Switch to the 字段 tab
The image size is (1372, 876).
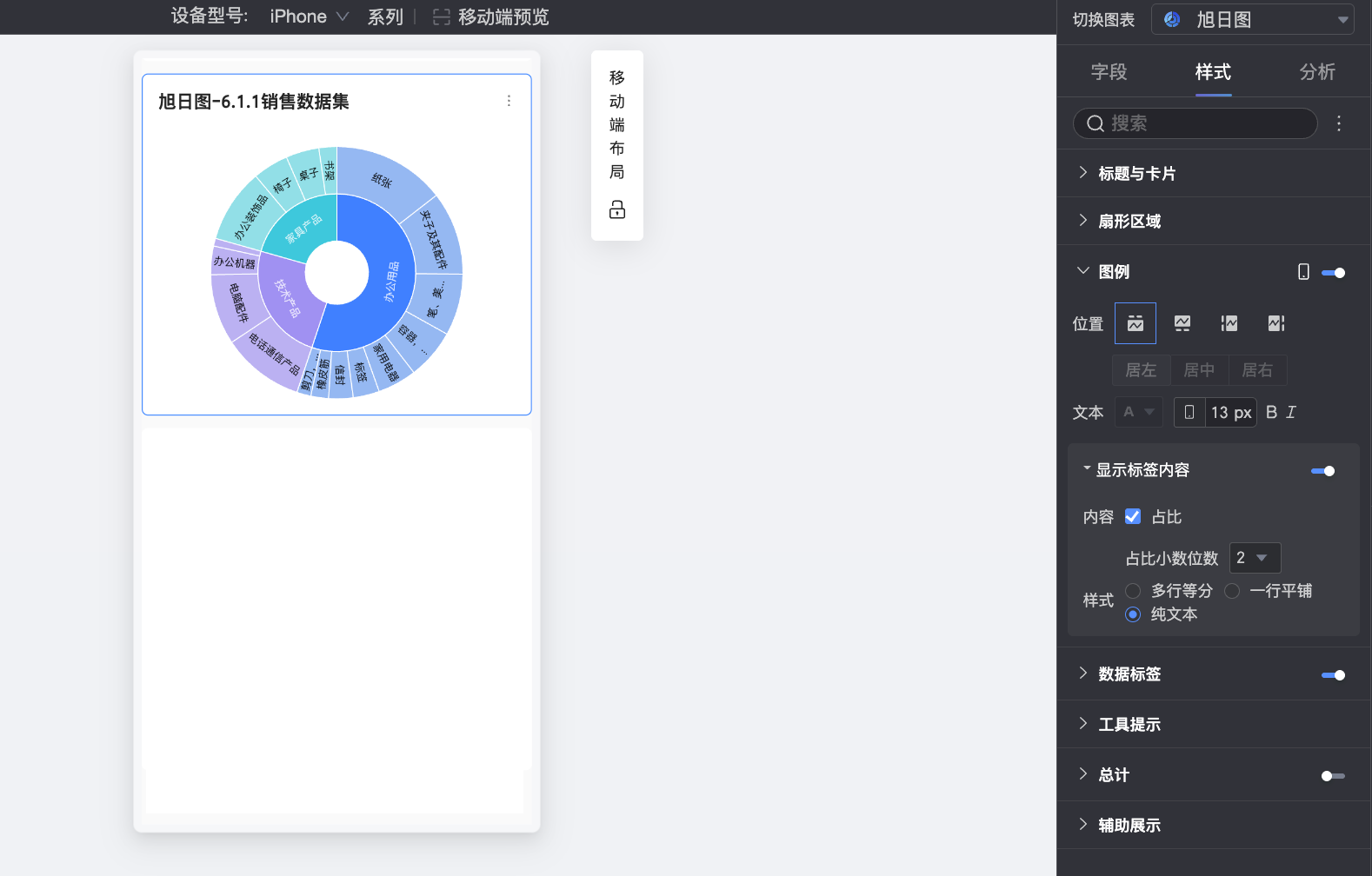point(1109,72)
